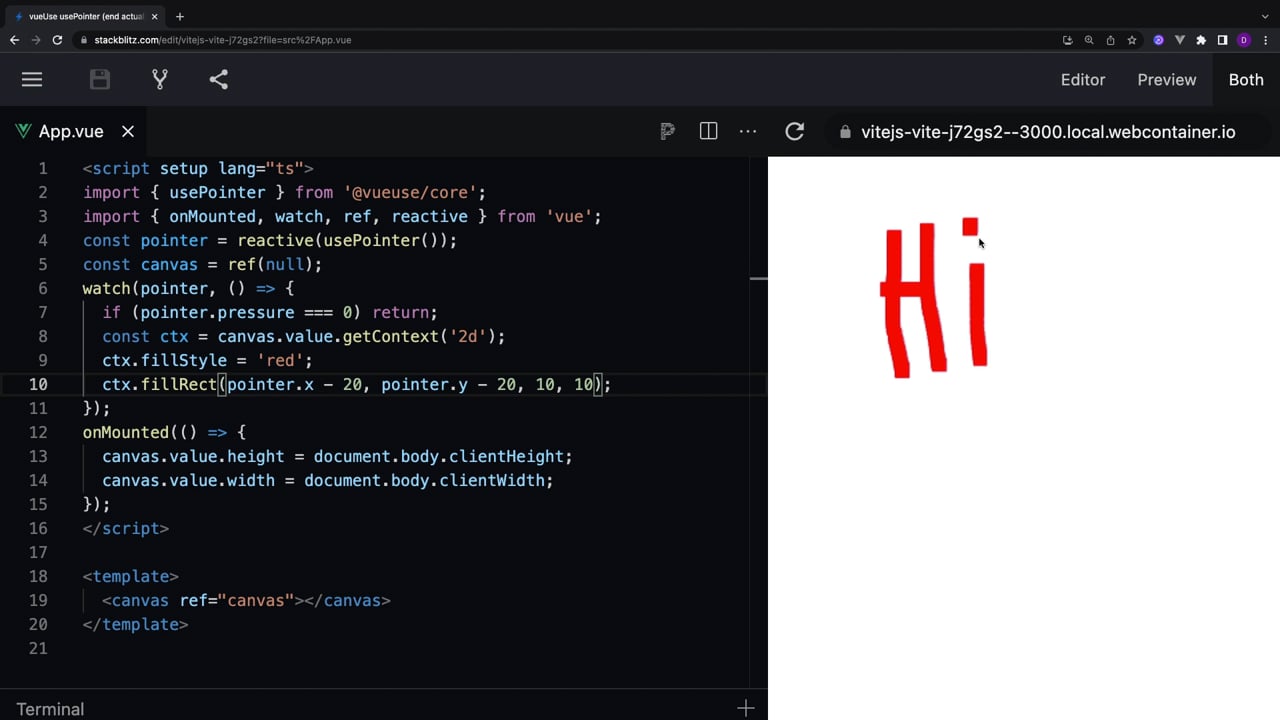Switch to Preview view
The height and width of the screenshot is (720, 1280).
[1167, 80]
